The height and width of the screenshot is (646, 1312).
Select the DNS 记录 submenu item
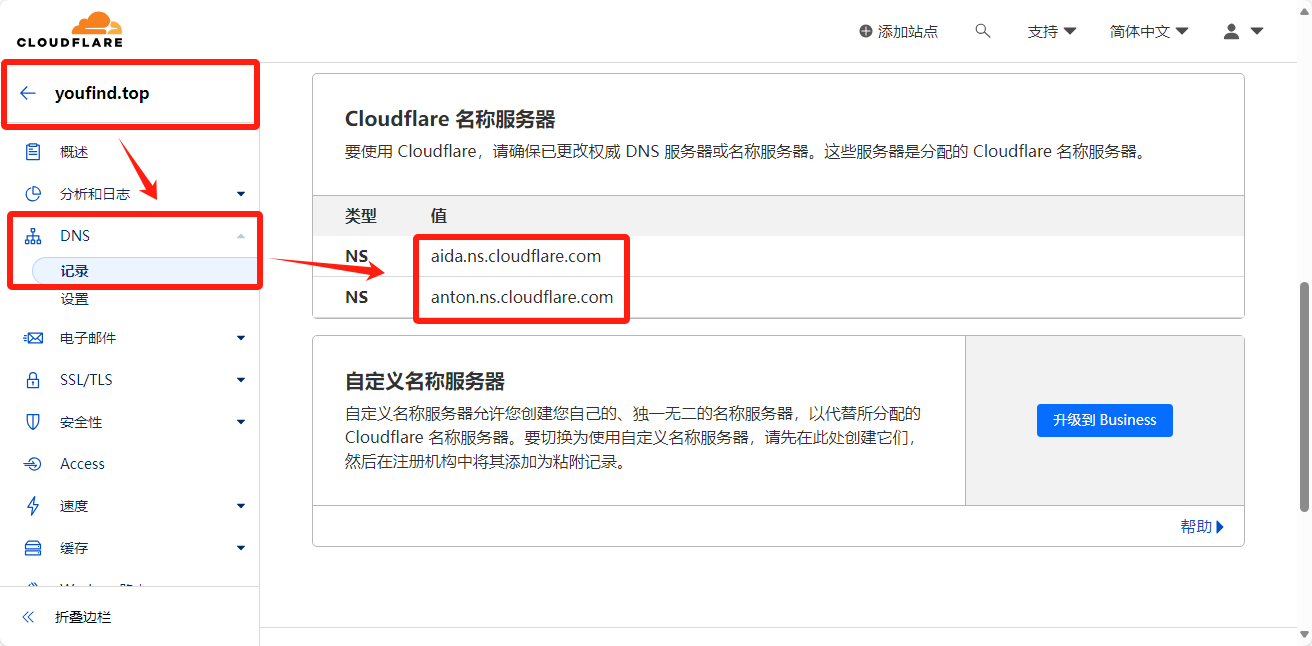click(75, 271)
